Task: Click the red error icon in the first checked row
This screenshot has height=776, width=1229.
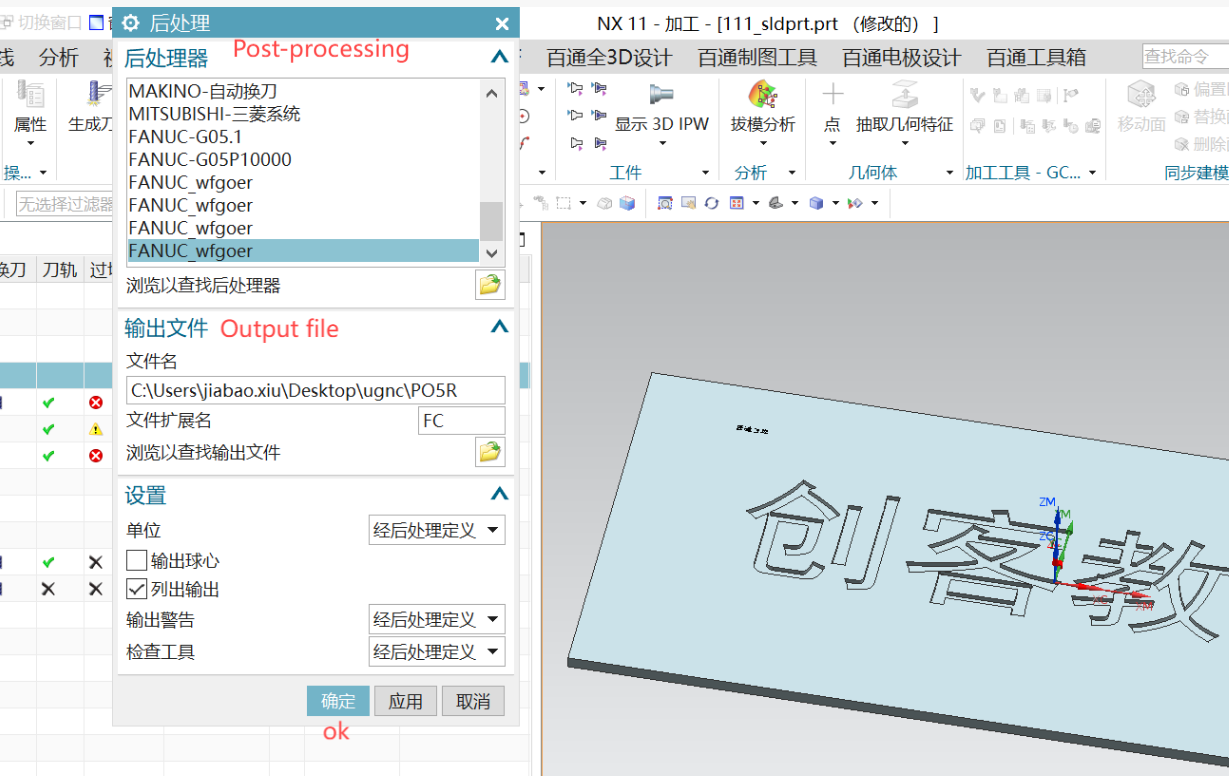Action: pos(96,402)
